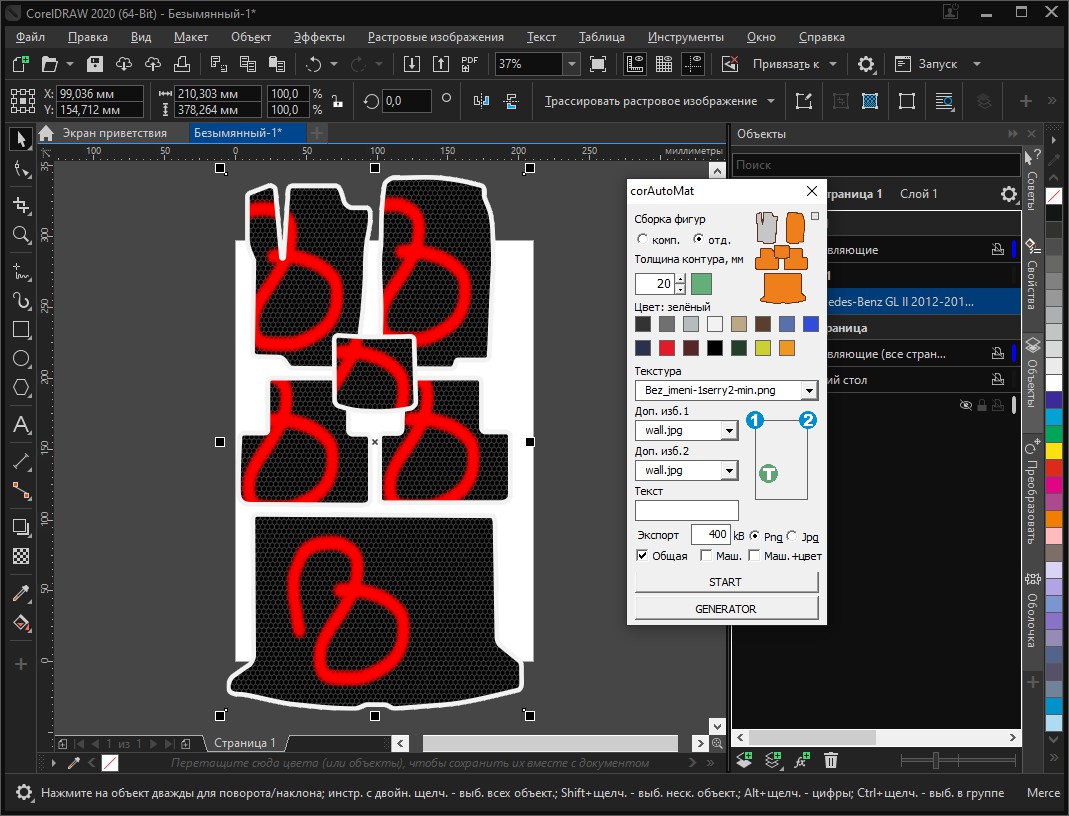Expand the zoom level dropdown
The width and height of the screenshot is (1069, 816).
(x=570, y=64)
